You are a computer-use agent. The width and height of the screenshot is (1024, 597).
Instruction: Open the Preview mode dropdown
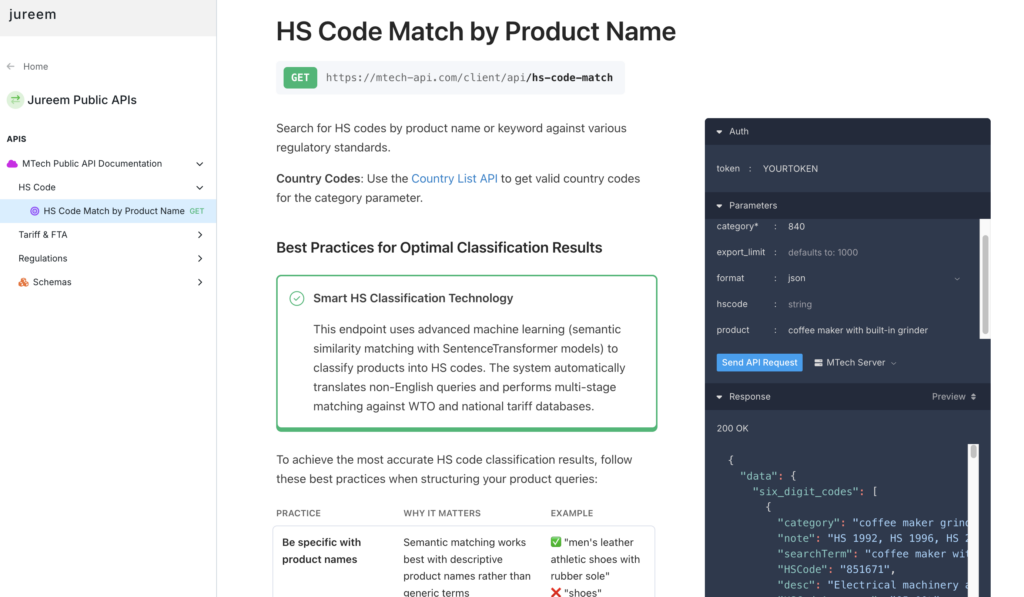(x=953, y=396)
